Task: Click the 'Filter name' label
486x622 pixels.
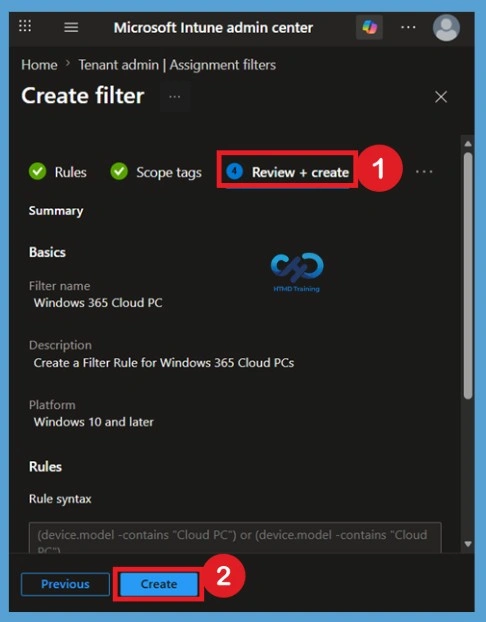Action: (x=60, y=286)
